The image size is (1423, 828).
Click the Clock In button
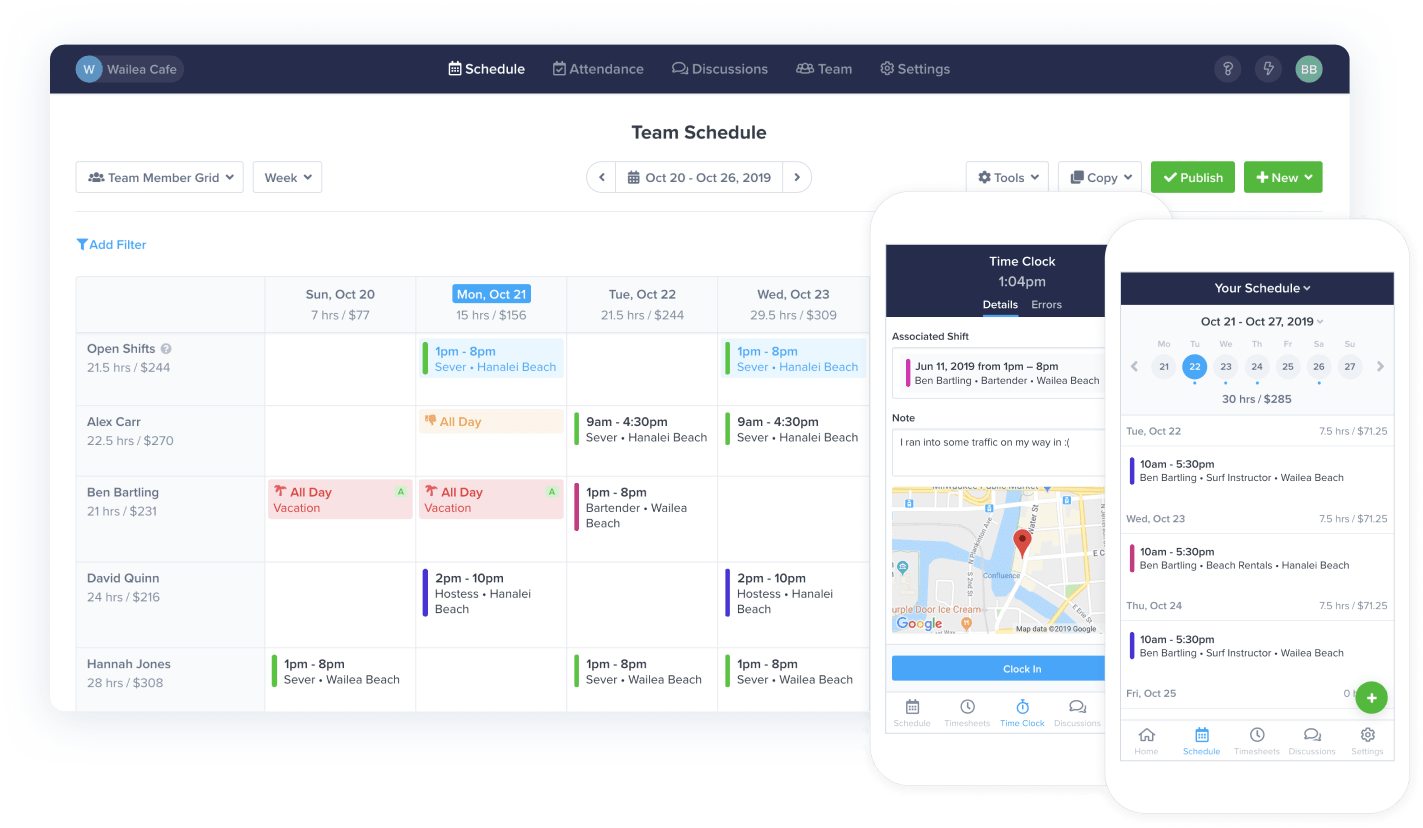pyautogui.click(x=998, y=669)
